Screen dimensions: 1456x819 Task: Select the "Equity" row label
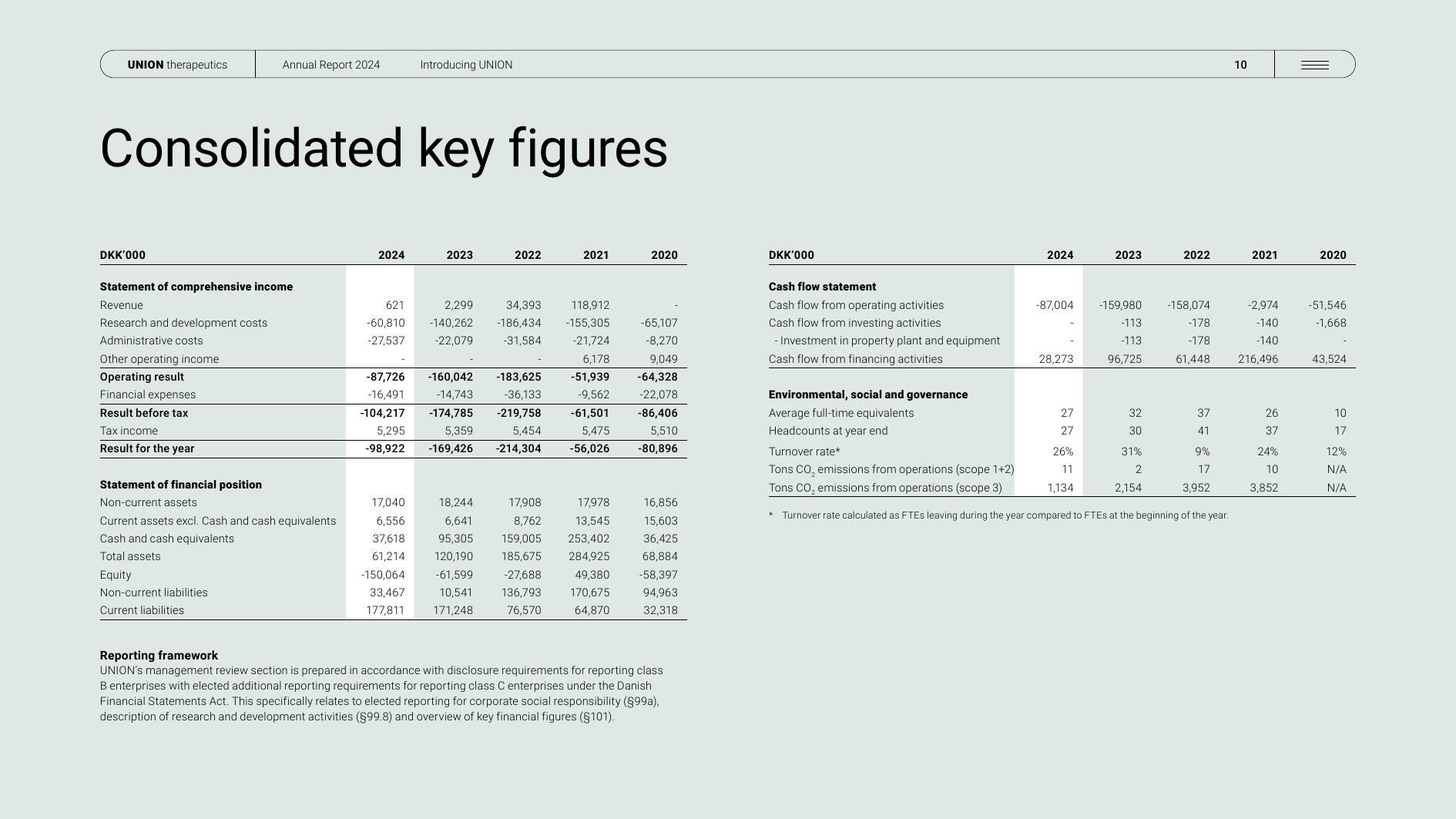coord(116,575)
